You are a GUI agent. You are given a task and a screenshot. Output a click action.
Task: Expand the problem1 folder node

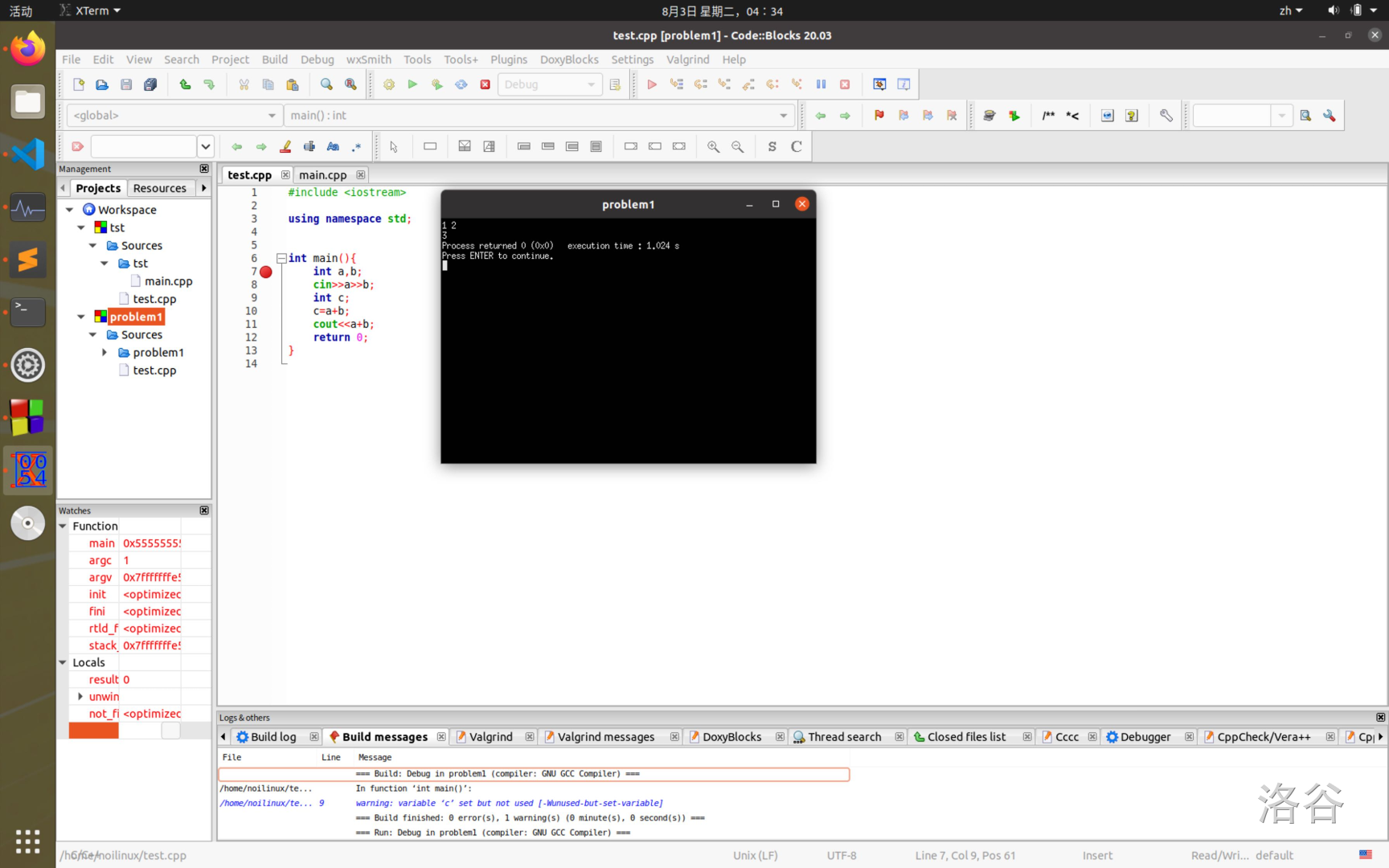104,352
